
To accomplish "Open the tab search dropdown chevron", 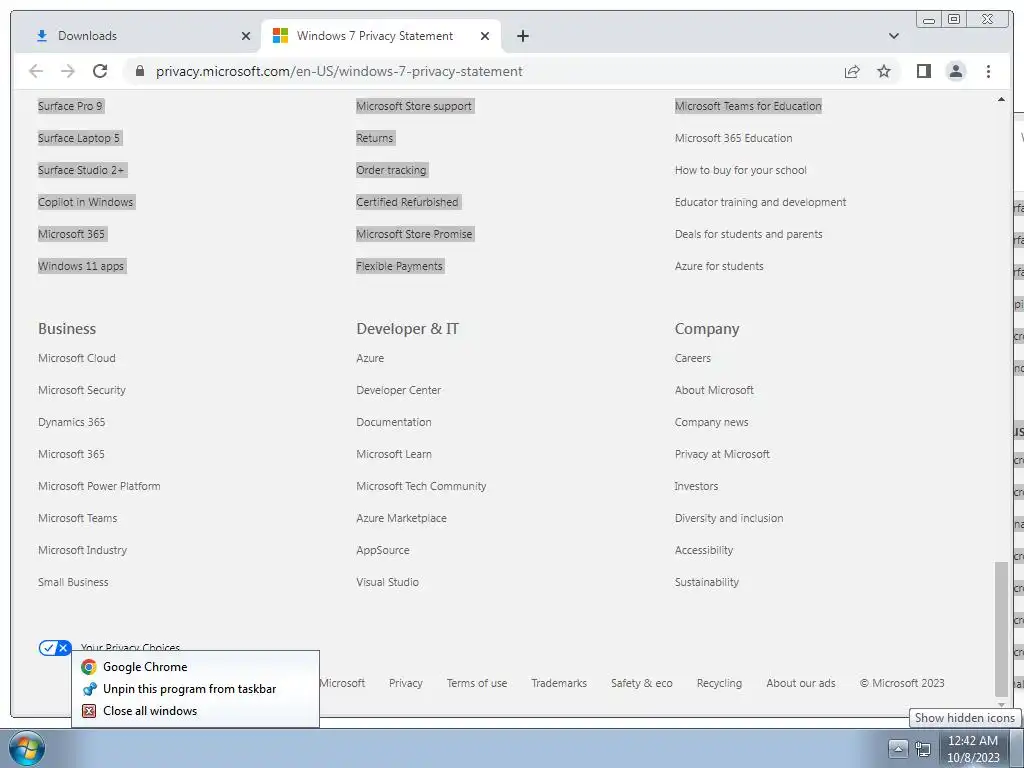I will coord(894,36).
